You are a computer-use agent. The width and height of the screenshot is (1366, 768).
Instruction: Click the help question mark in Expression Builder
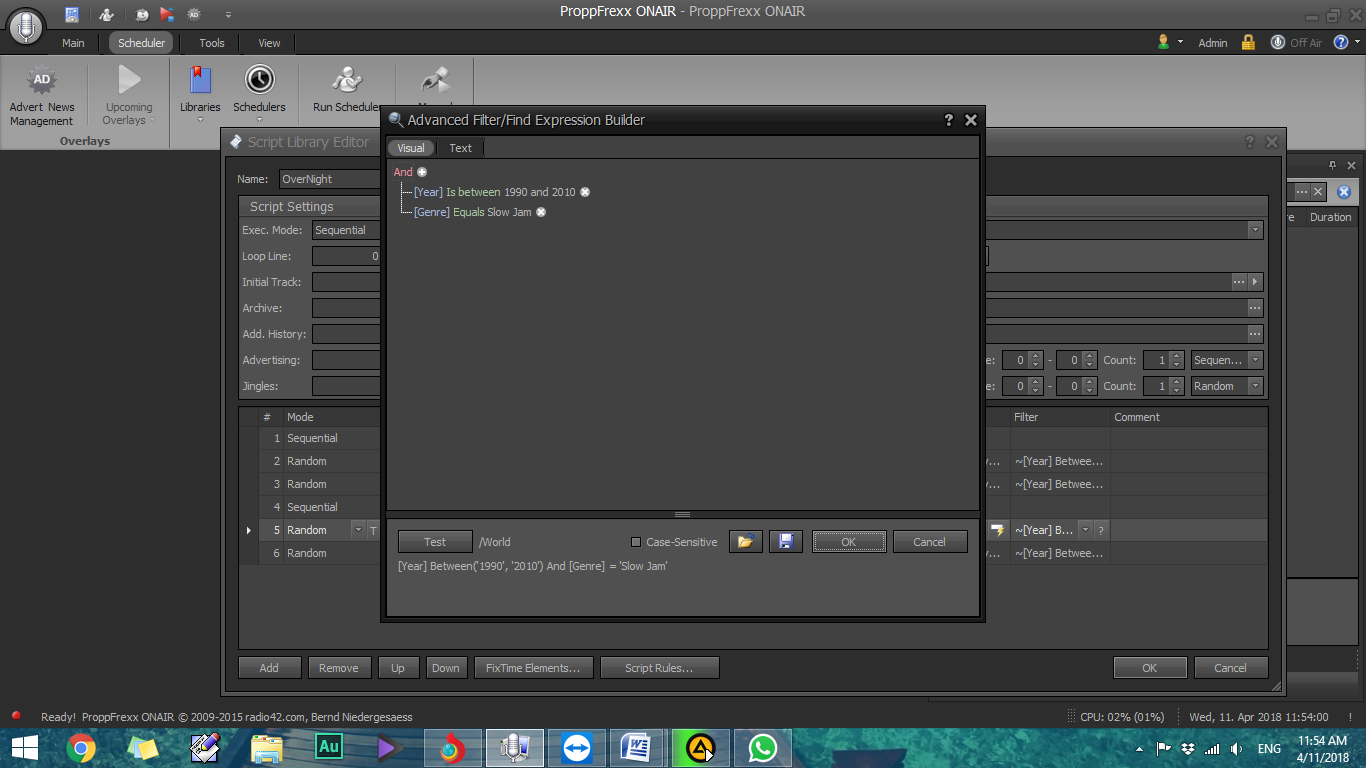[949, 120]
